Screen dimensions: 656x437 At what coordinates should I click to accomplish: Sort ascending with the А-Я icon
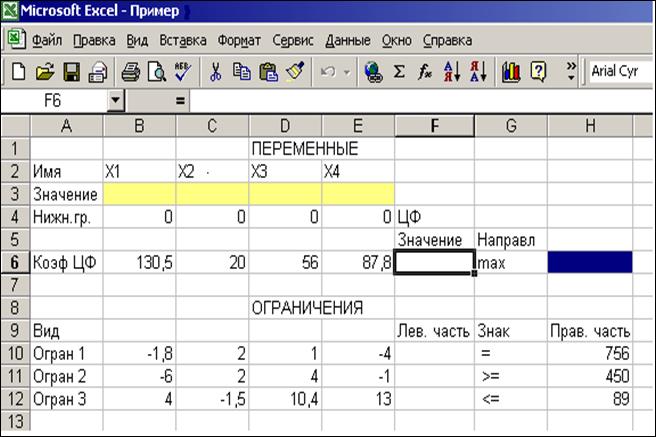tap(452, 72)
